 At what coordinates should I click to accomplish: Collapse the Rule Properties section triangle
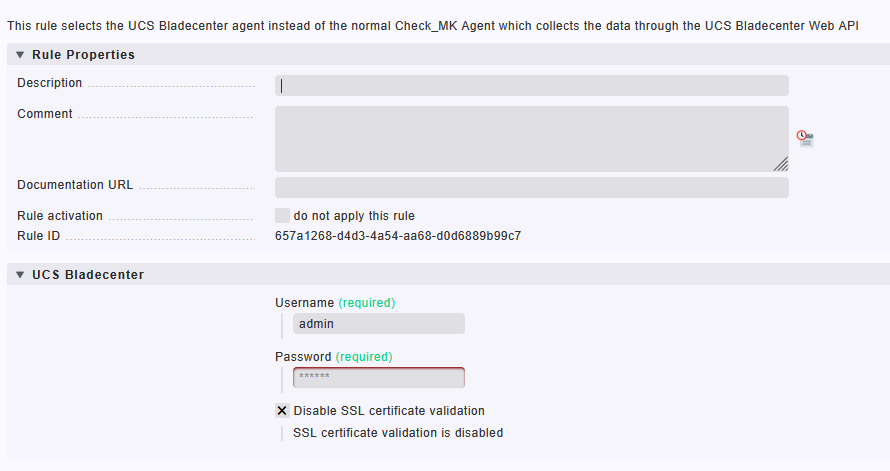[x=20, y=54]
